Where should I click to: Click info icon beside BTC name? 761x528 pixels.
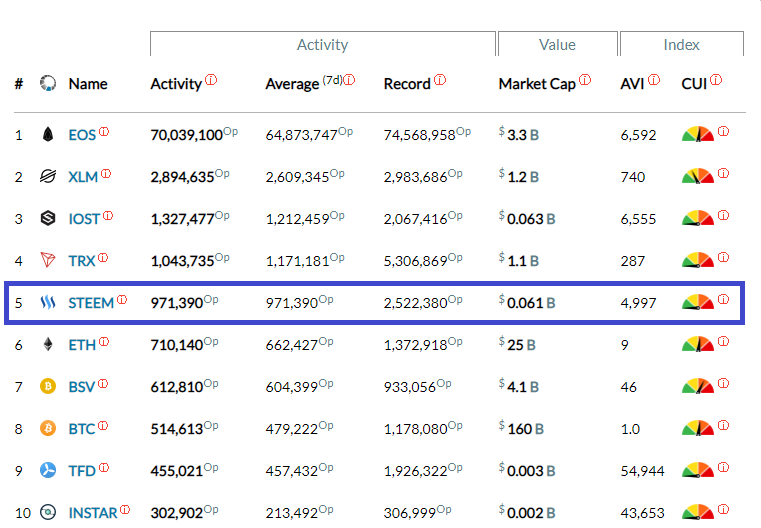pyautogui.click(x=103, y=426)
